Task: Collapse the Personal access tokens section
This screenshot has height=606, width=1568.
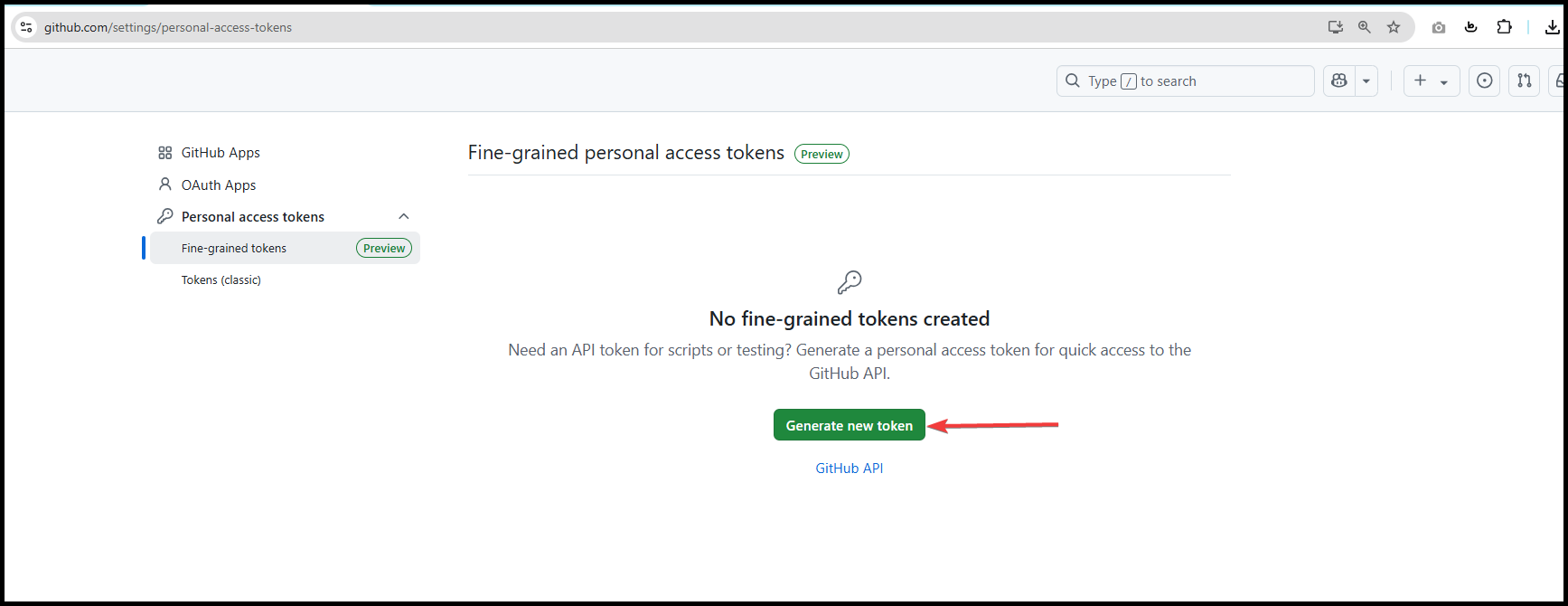Action: point(404,216)
